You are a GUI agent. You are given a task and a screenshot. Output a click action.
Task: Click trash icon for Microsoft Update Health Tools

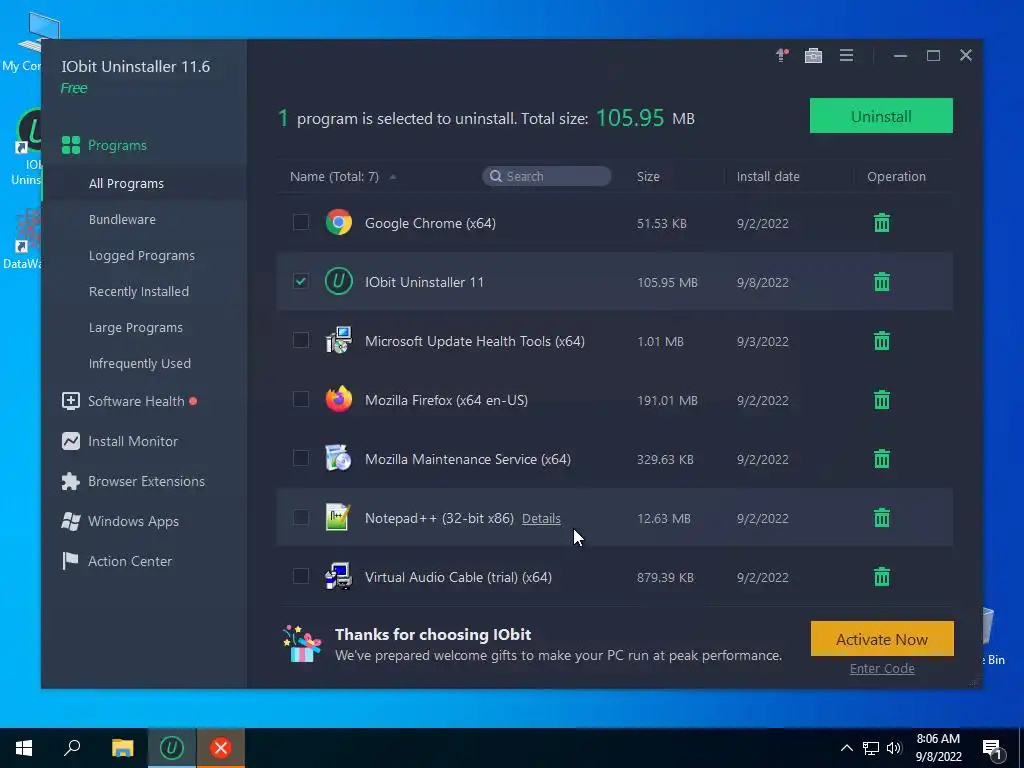(882, 341)
